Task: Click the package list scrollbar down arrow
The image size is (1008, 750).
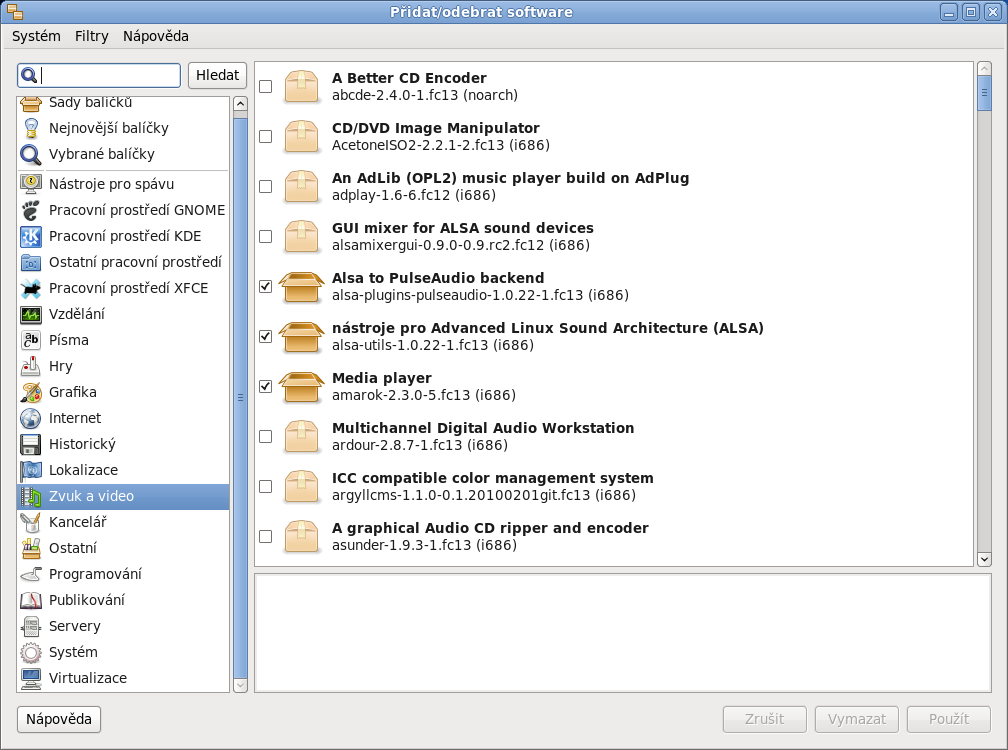Action: [x=984, y=559]
